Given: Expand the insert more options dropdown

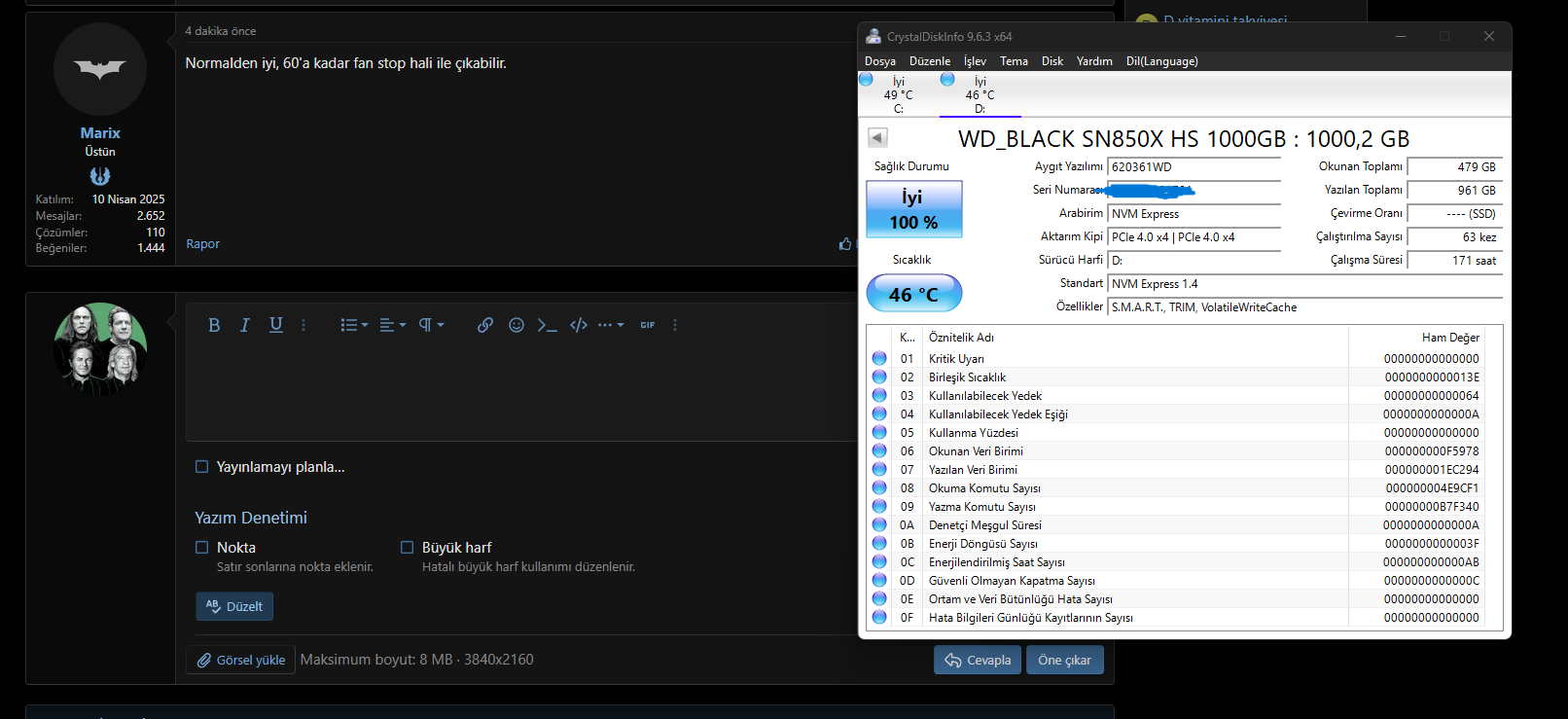Looking at the screenshot, I should (611, 325).
